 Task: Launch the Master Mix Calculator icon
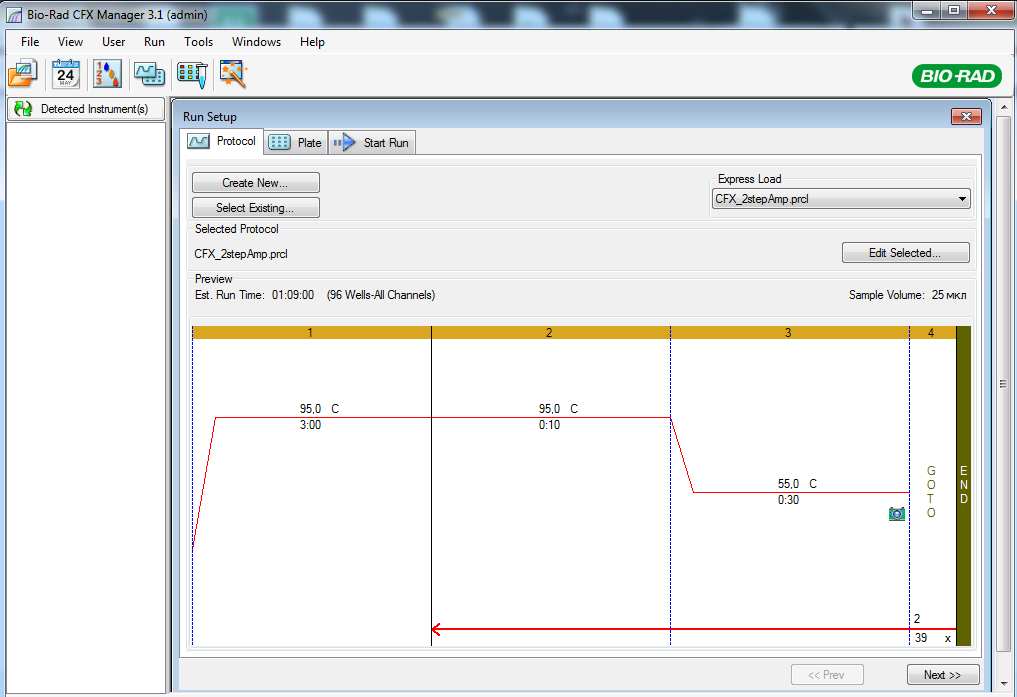coord(107,73)
